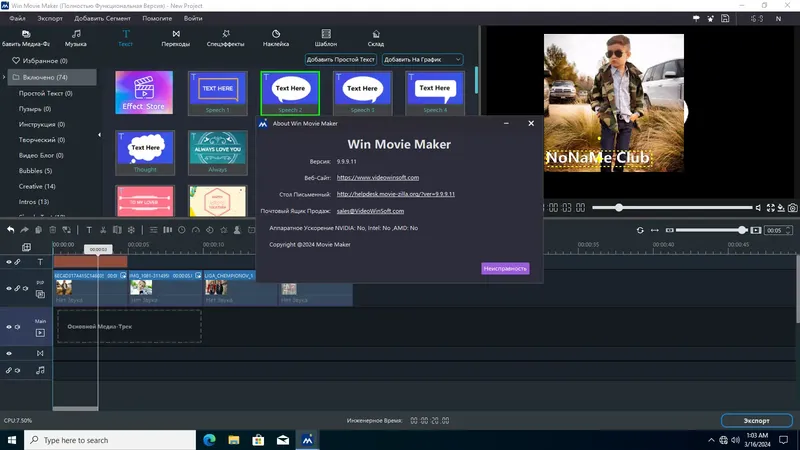Select the Thought text template thumbnail
800x450 pixels.
tap(145, 153)
